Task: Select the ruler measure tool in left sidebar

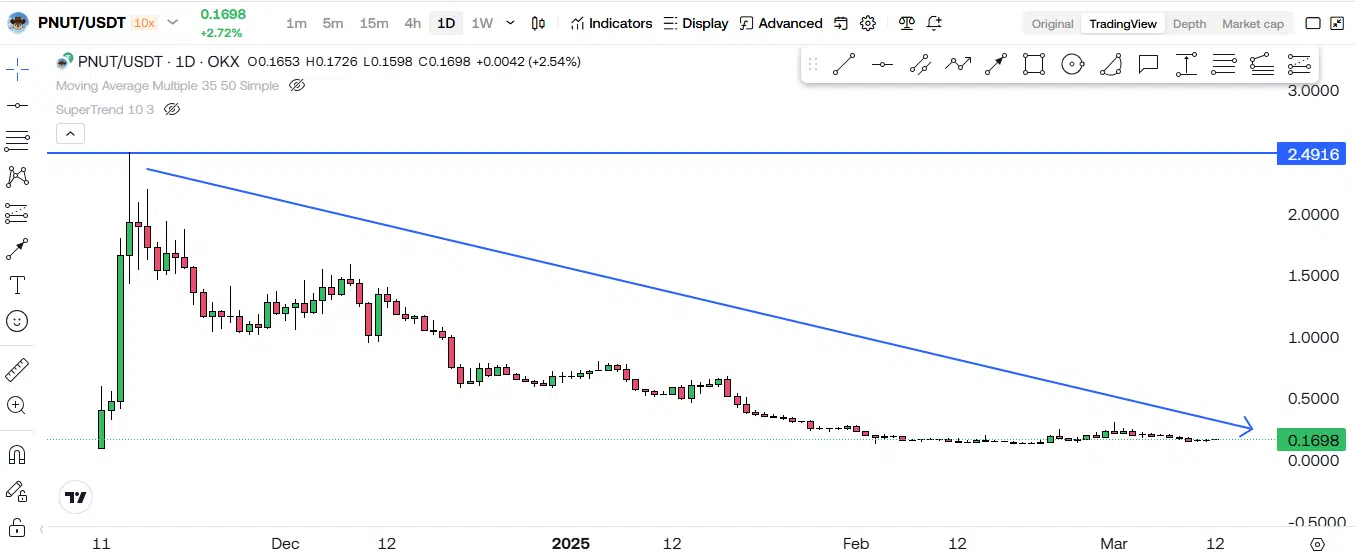Action: [17, 370]
